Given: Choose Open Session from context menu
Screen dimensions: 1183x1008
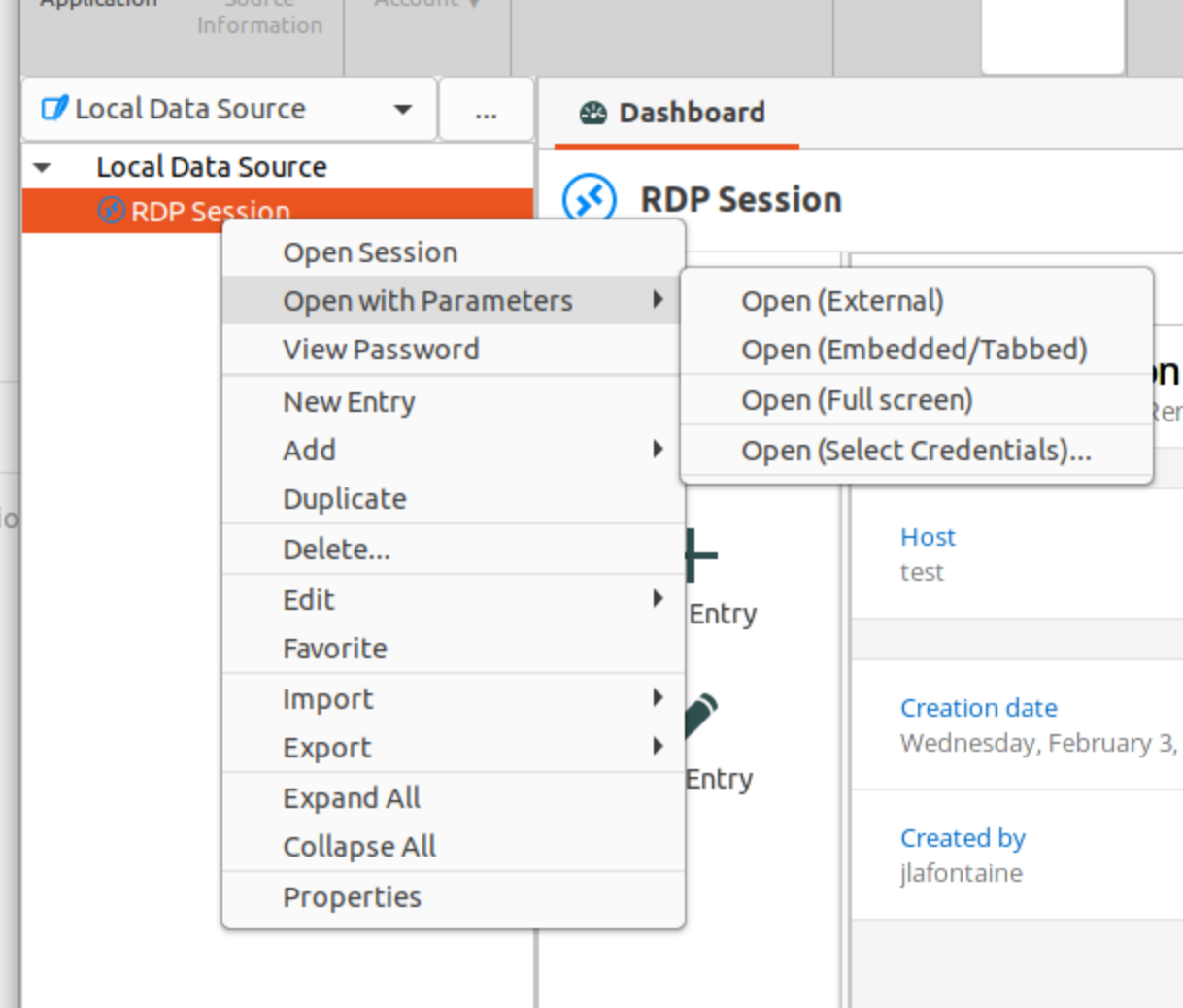Looking at the screenshot, I should (370, 252).
